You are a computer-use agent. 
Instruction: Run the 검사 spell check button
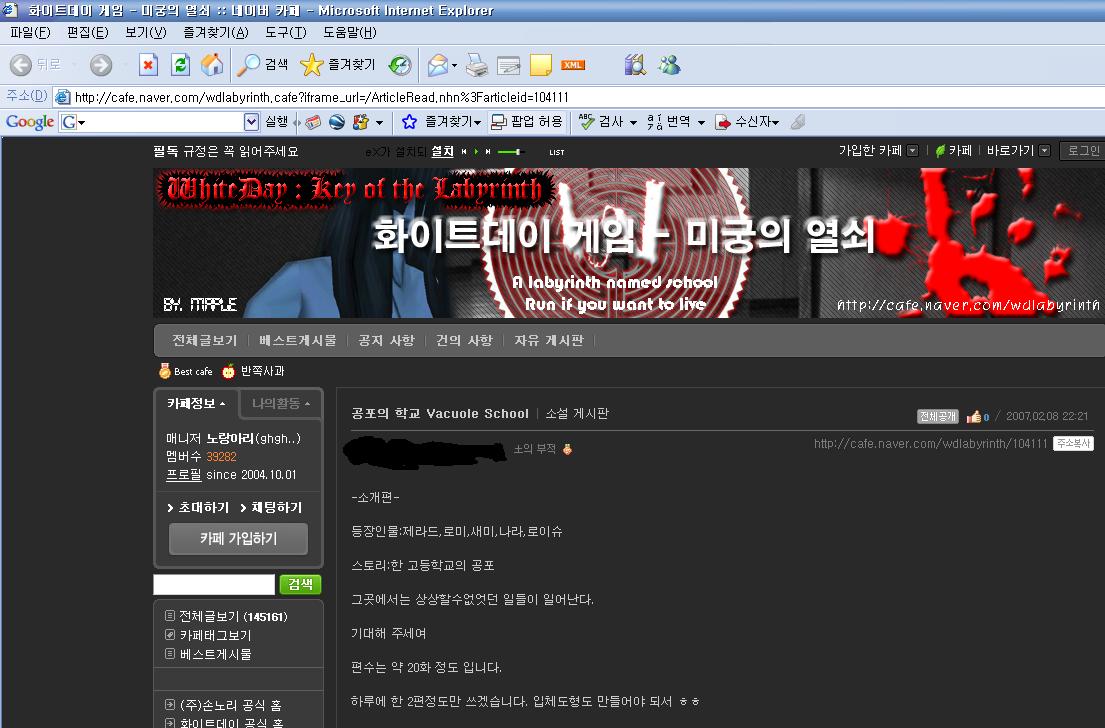(601, 122)
